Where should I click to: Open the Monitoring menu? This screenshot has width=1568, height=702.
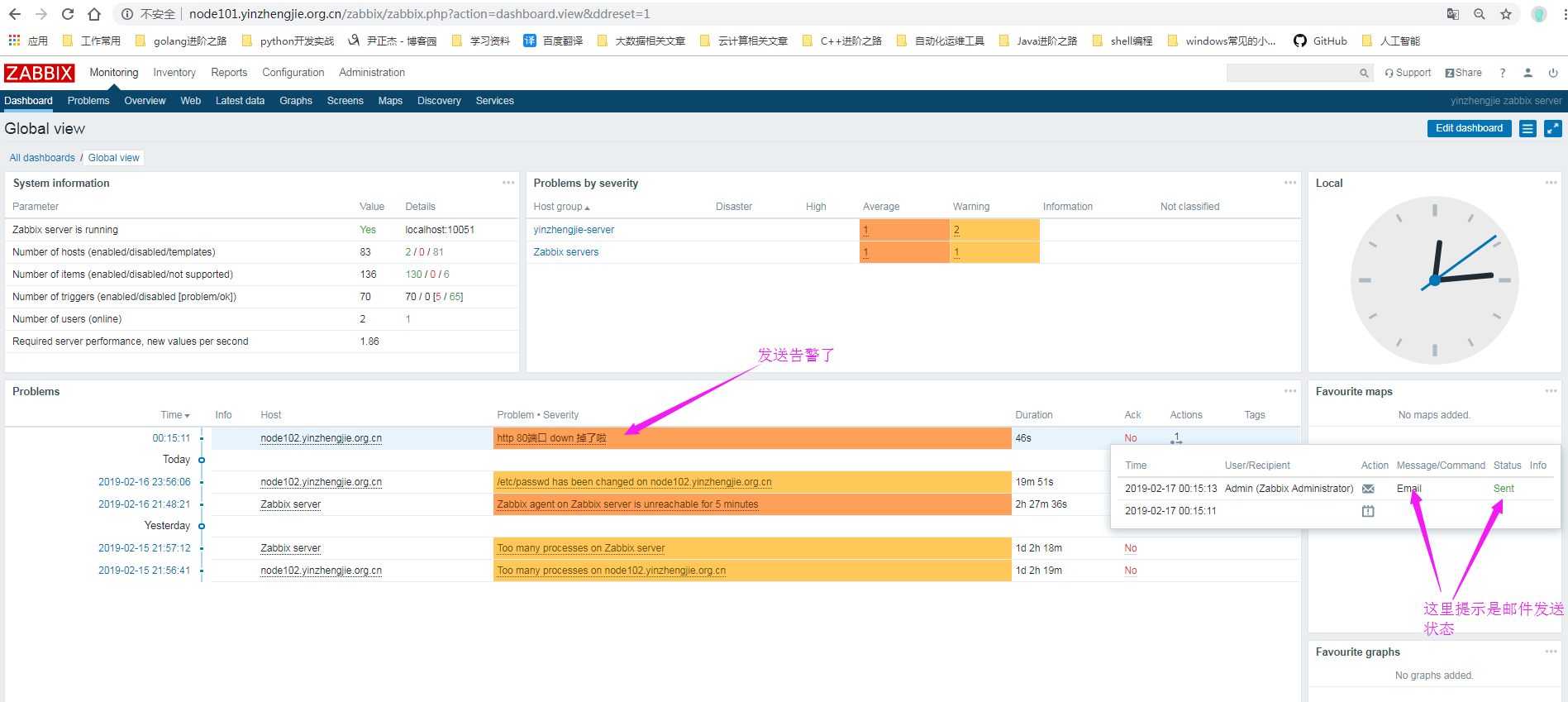(114, 73)
